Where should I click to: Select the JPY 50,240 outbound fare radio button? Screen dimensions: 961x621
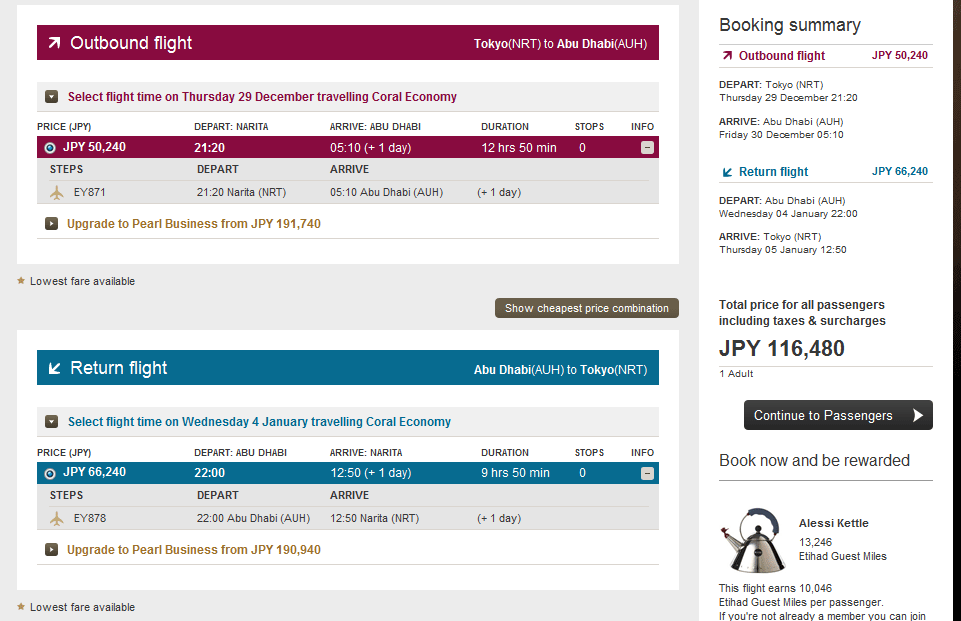(x=50, y=148)
